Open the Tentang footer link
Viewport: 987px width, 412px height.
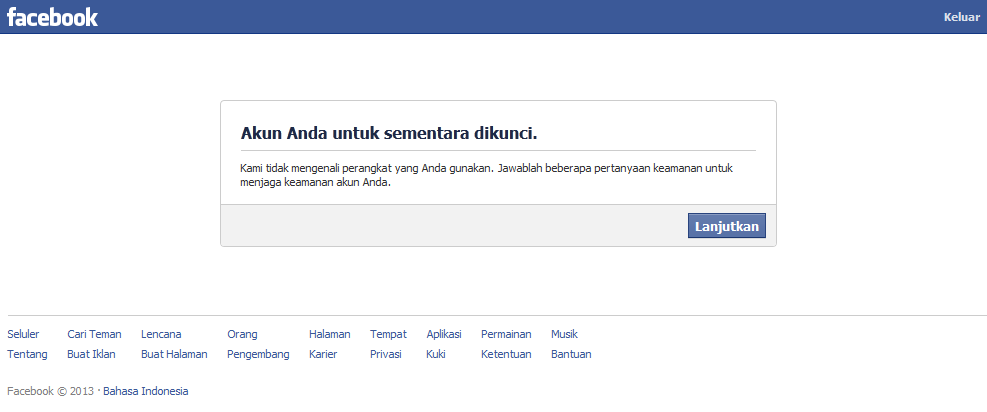(28, 354)
